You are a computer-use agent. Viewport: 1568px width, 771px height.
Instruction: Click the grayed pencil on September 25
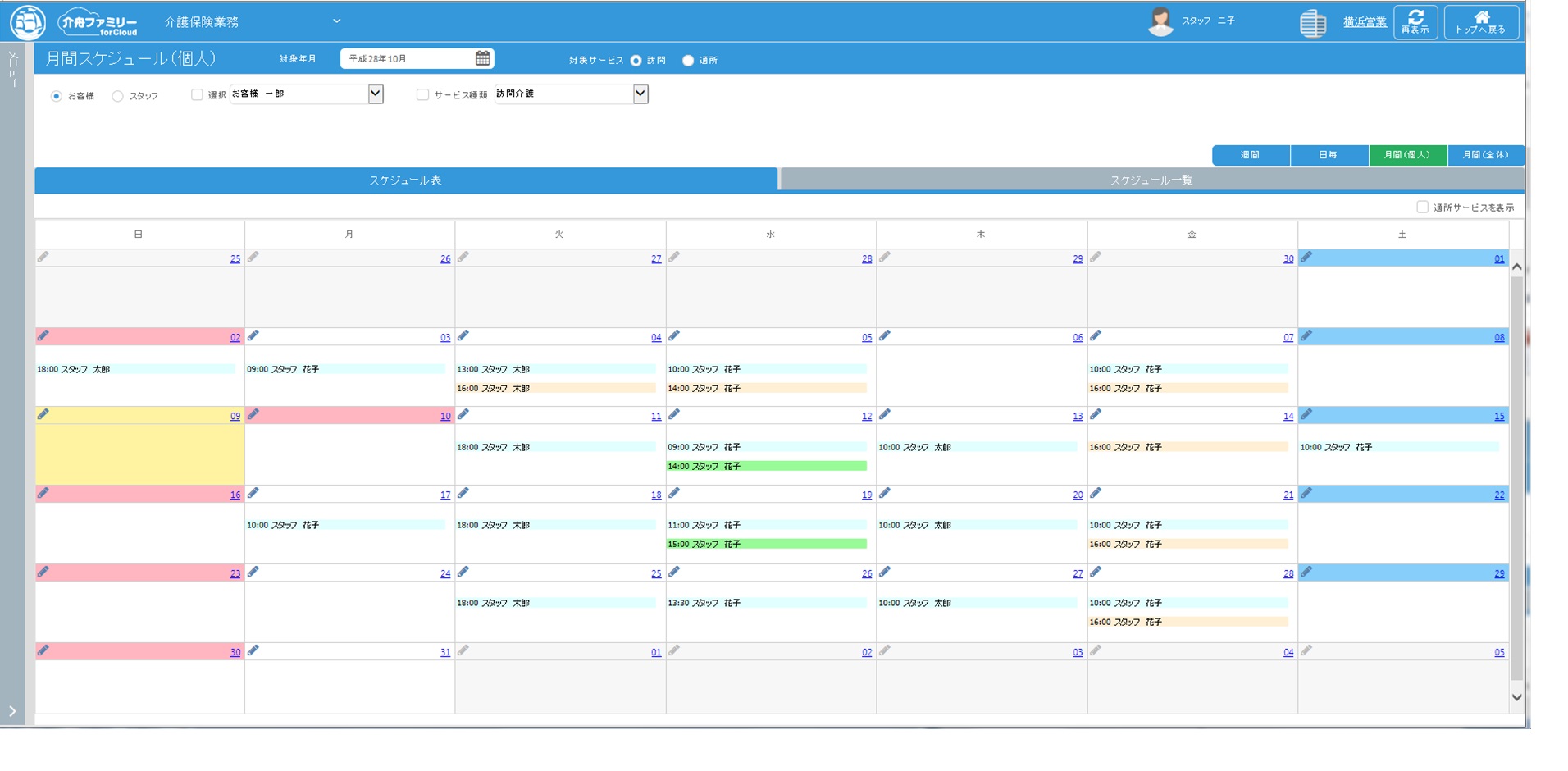43,258
